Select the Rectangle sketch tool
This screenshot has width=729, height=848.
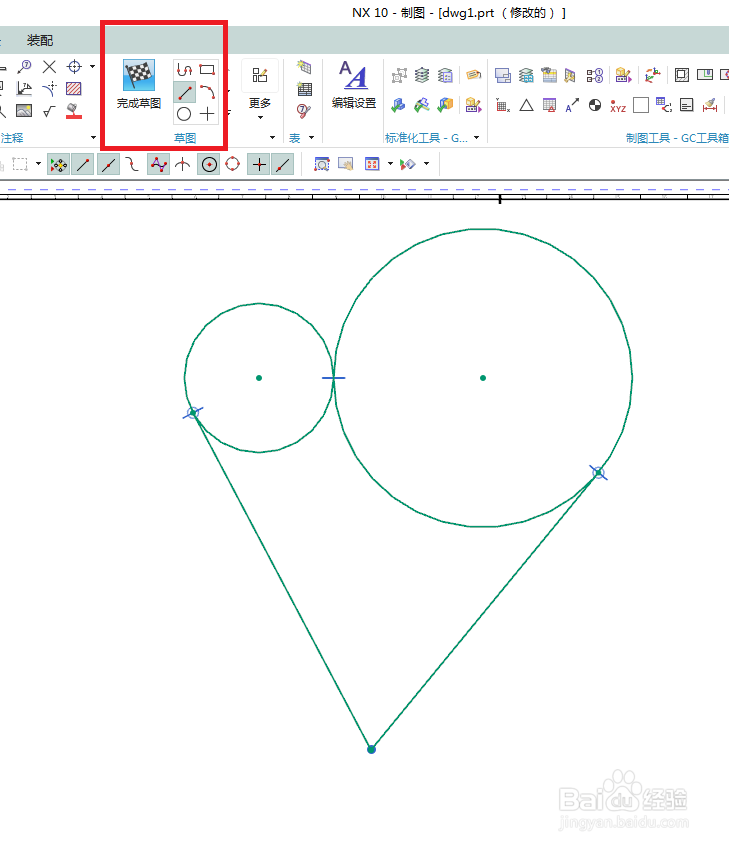click(x=207, y=69)
